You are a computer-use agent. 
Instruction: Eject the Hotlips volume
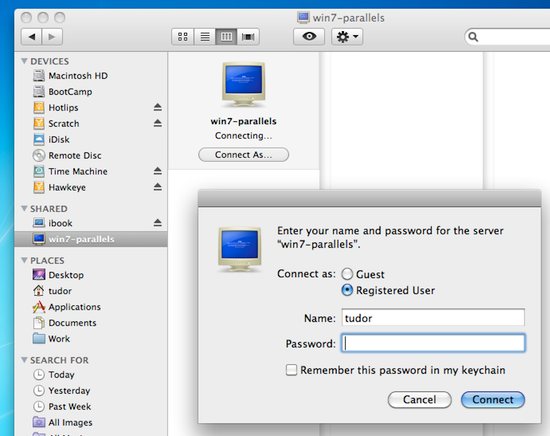click(x=157, y=107)
